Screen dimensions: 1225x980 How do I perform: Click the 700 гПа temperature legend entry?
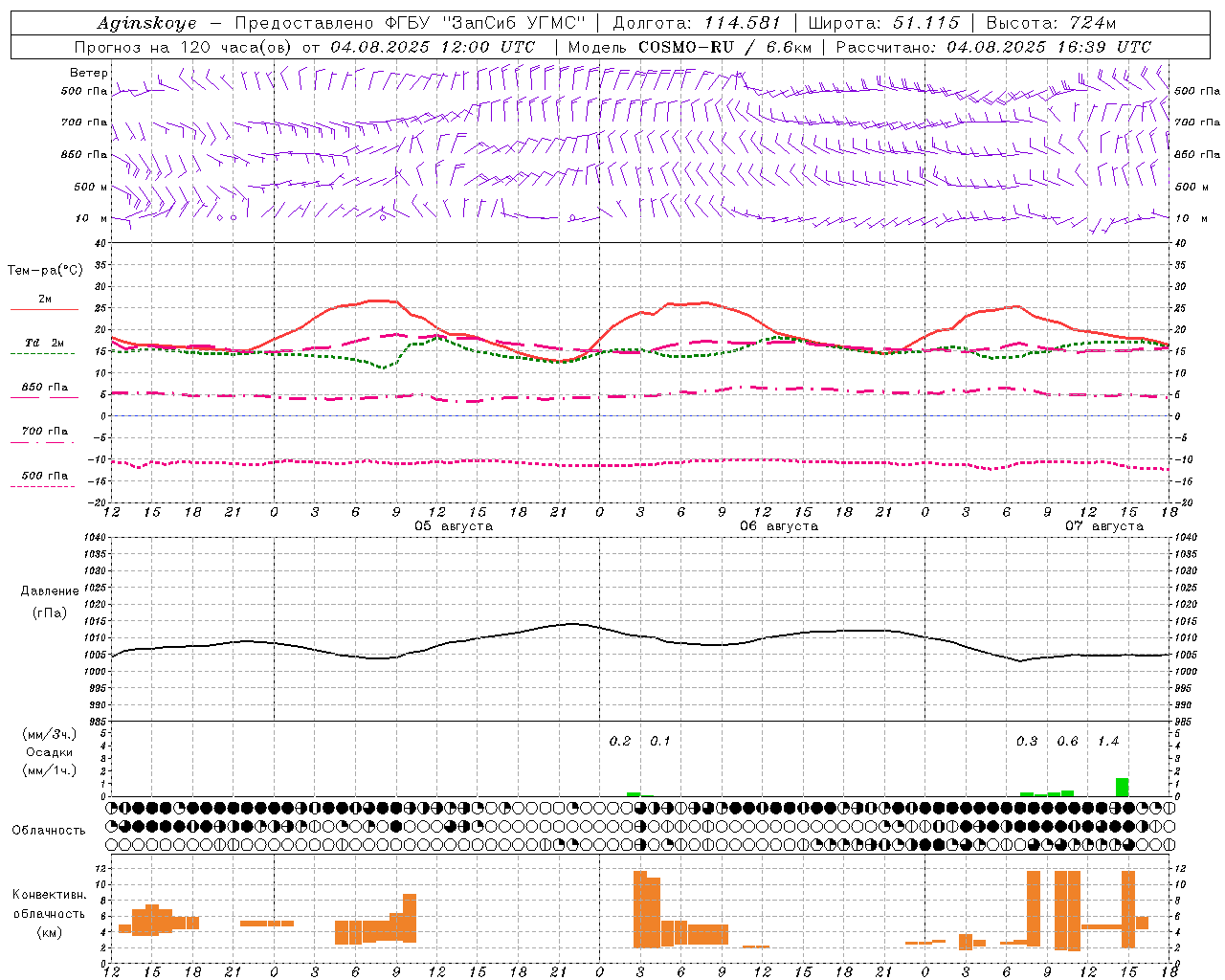(x=44, y=432)
